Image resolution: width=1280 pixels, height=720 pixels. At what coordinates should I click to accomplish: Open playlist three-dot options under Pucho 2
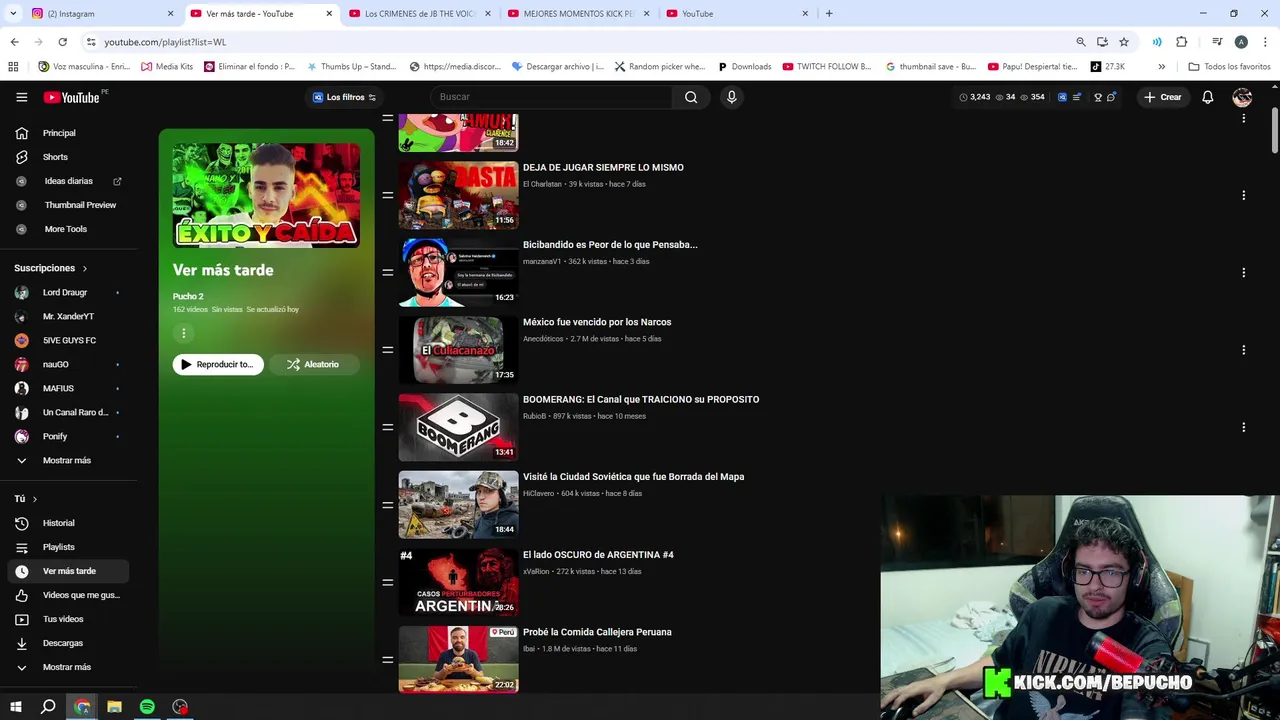(183, 333)
